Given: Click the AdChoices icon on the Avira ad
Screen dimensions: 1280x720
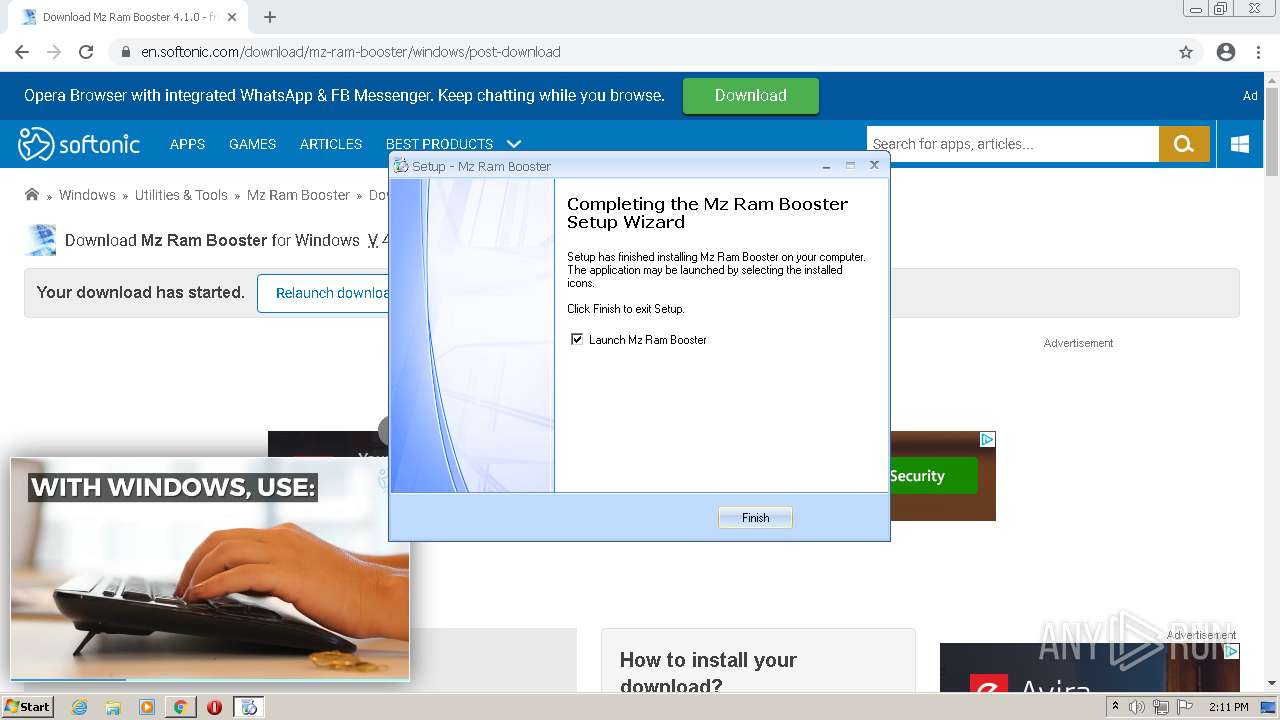Looking at the screenshot, I should tap(1232, 651).
